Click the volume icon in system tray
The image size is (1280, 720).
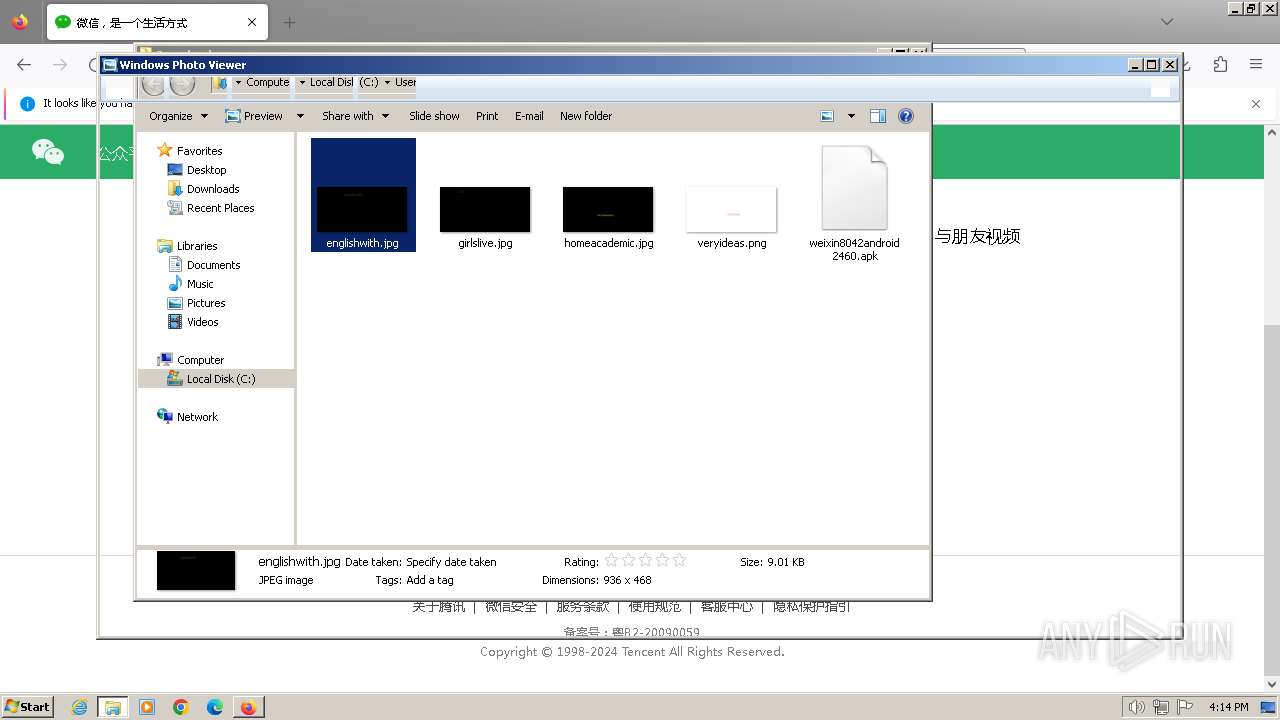1136,707
